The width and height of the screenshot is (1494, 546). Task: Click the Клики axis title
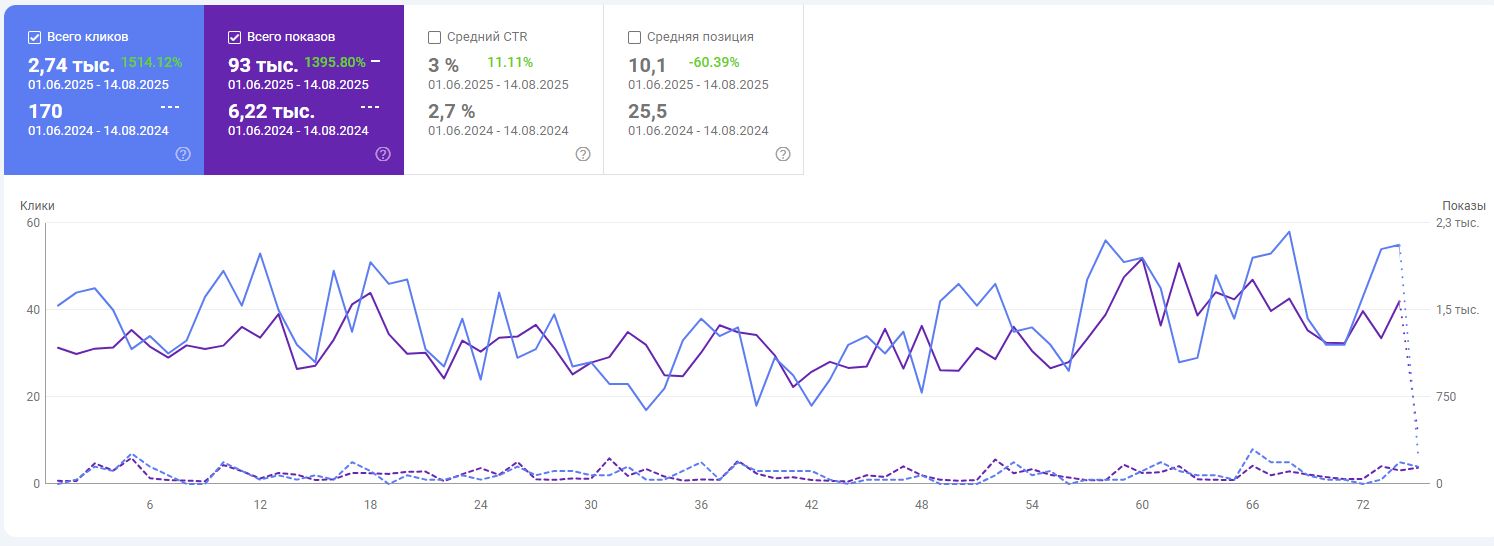click(37, 205)
